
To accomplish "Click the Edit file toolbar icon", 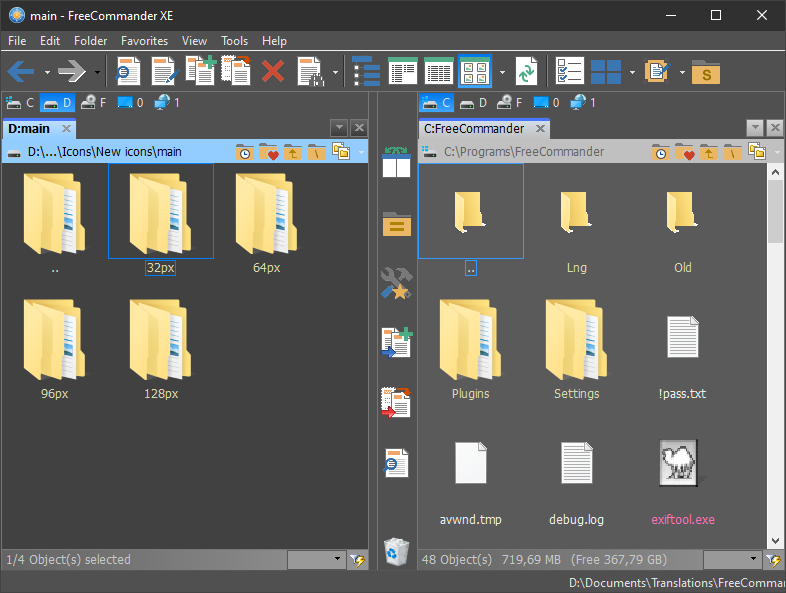I will point(164,72).
